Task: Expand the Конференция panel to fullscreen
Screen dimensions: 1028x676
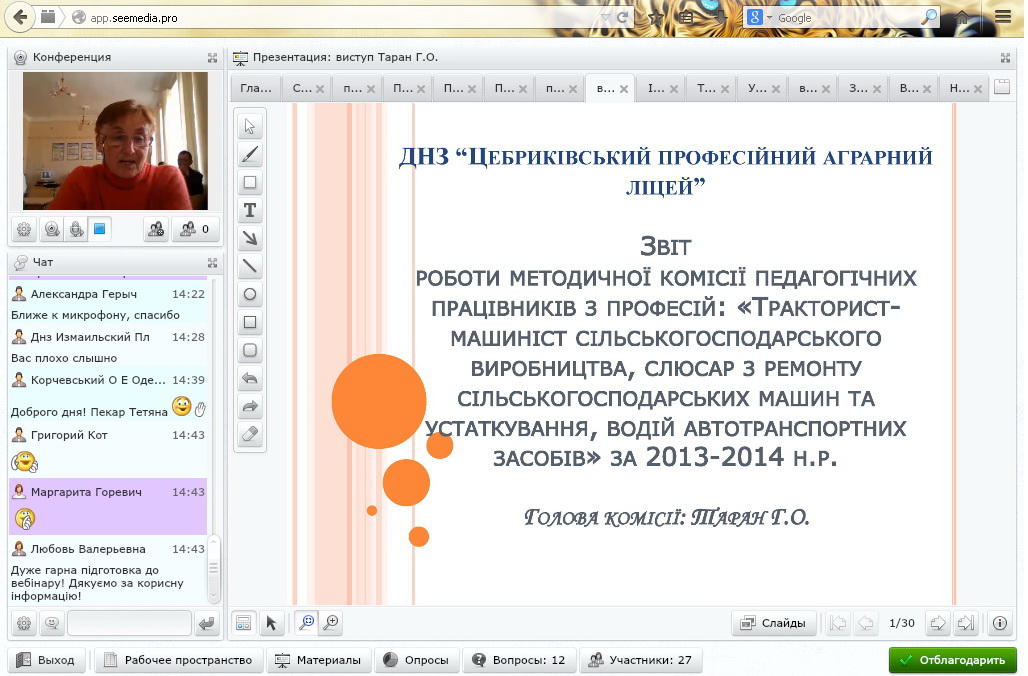Action: point(212,58)
